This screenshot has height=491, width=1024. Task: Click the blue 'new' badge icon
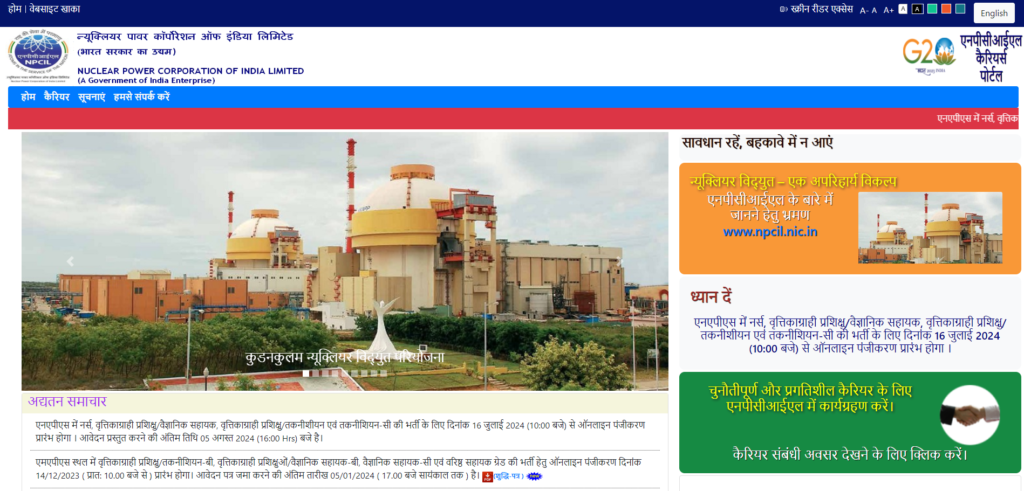534,477
